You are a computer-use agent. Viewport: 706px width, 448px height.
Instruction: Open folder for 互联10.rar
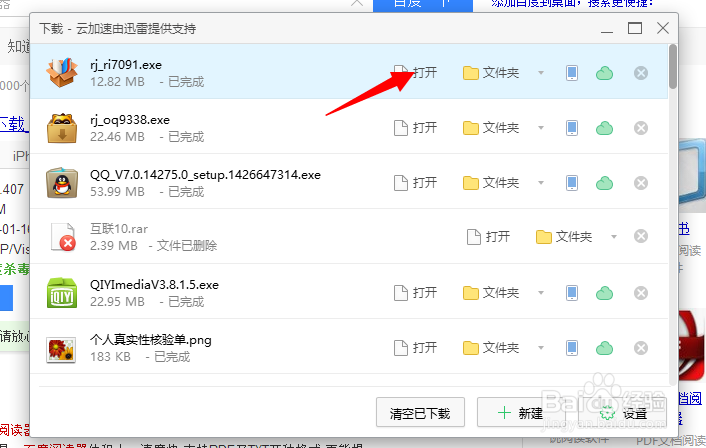point(564,236)
